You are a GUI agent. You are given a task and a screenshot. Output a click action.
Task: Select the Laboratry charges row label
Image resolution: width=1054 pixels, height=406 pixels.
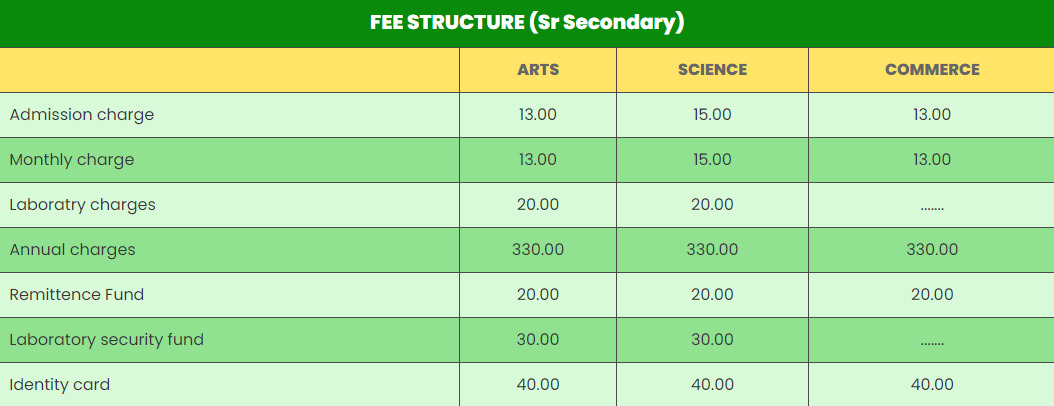(x=83, y=205)
